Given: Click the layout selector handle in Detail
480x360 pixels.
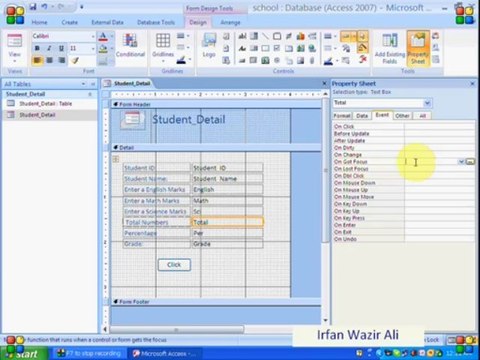Looking at the screenshot, I should (116, 159).
